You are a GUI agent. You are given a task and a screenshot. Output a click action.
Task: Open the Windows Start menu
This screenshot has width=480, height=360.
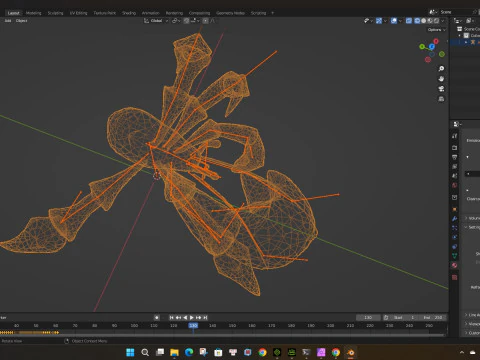click(x=130, y=352)
